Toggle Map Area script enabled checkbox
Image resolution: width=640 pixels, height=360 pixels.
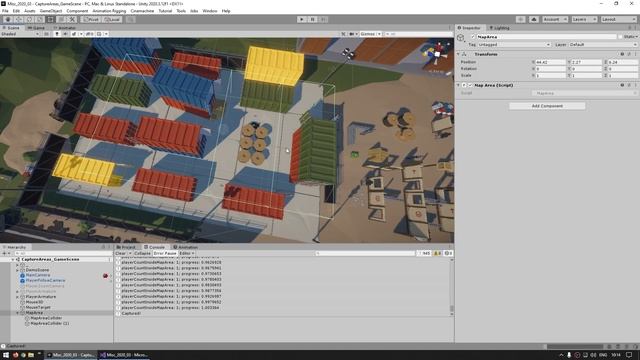(x=470, y=85)
